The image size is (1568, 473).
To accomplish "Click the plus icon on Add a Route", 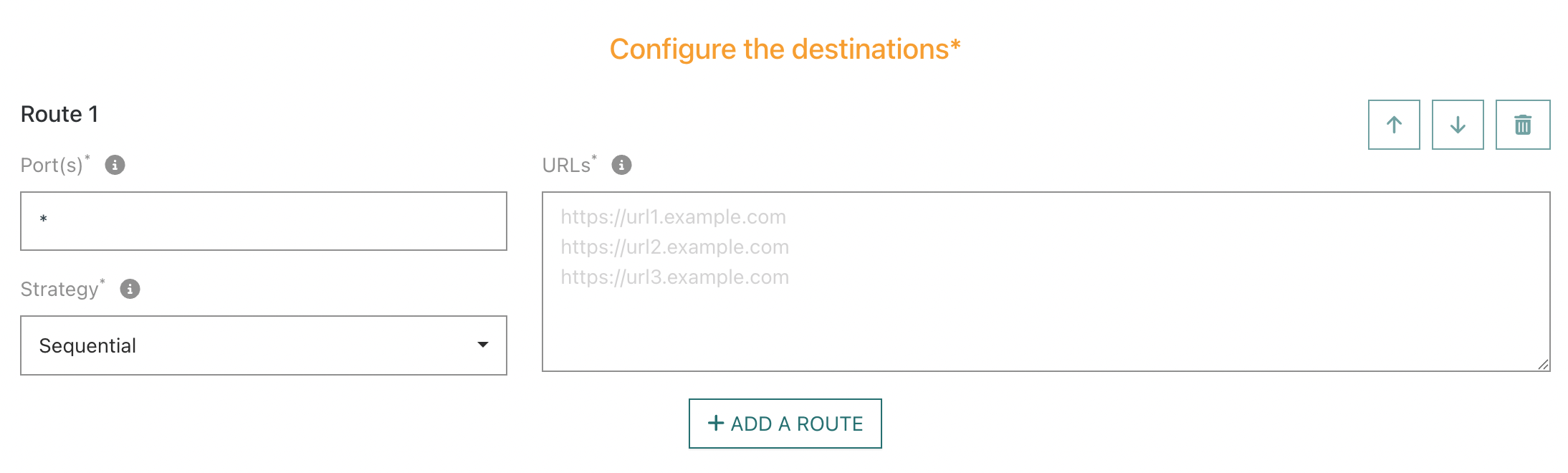I will (x=715, y=423).
